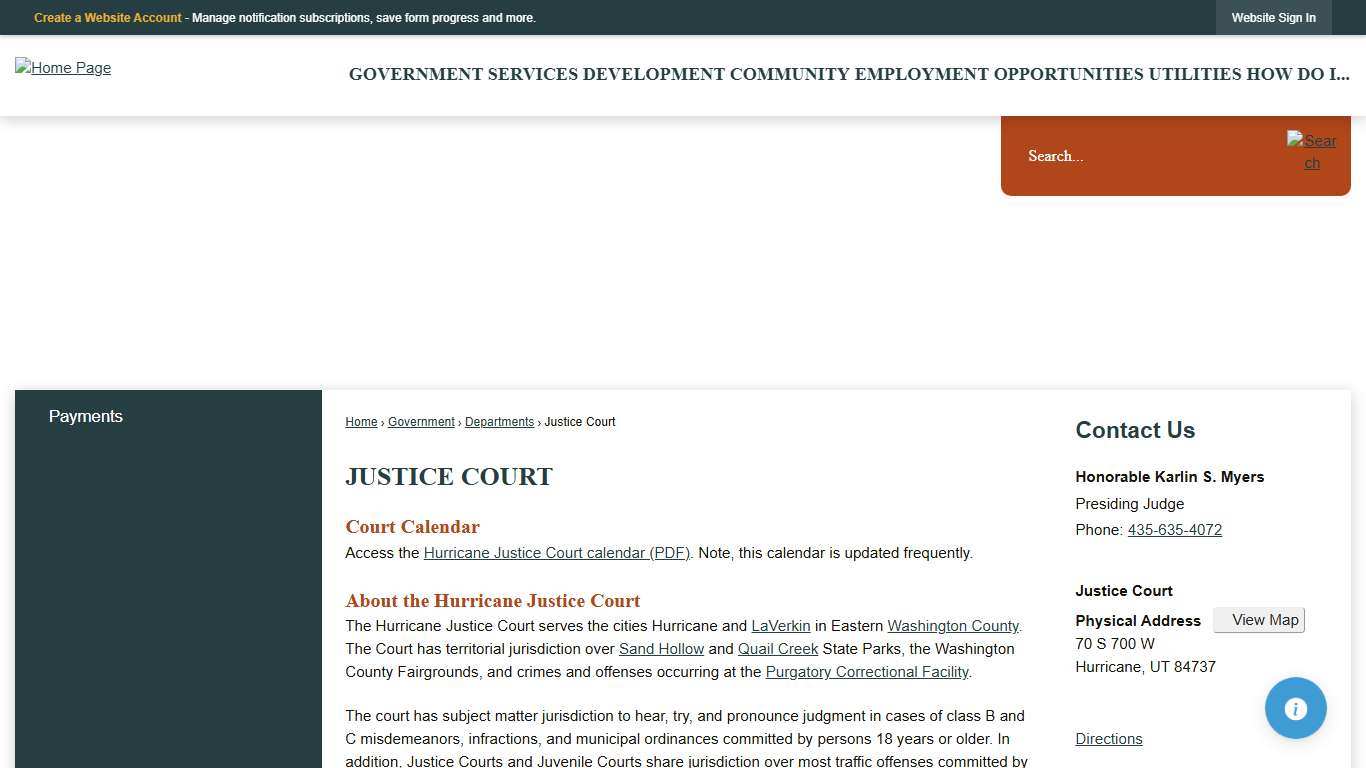The height and width of the screenshot is (768, 1366).
Task: Click the View Map button
Action: [x=1259, y=620]
